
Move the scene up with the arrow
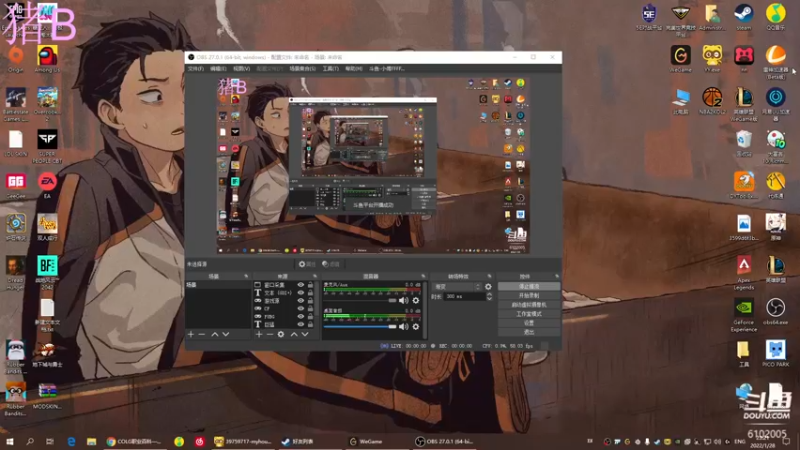(x=215, y=334)
